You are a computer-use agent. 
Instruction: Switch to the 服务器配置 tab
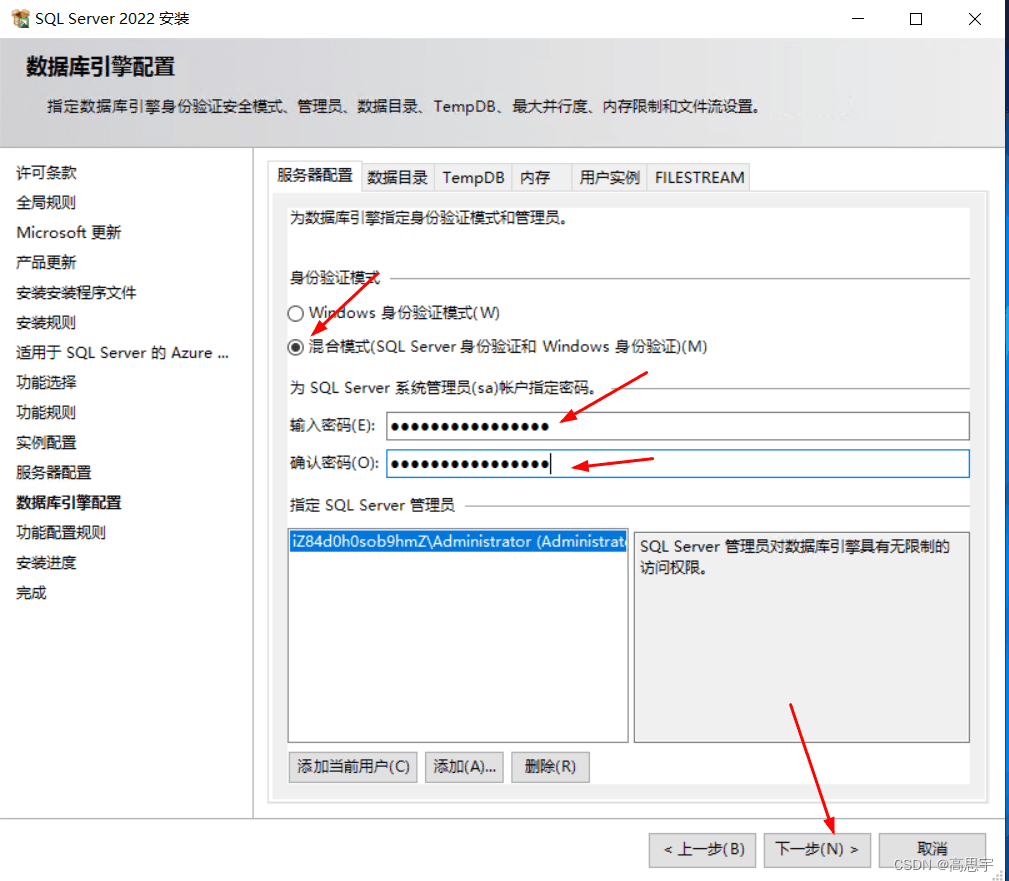[315, 176]
